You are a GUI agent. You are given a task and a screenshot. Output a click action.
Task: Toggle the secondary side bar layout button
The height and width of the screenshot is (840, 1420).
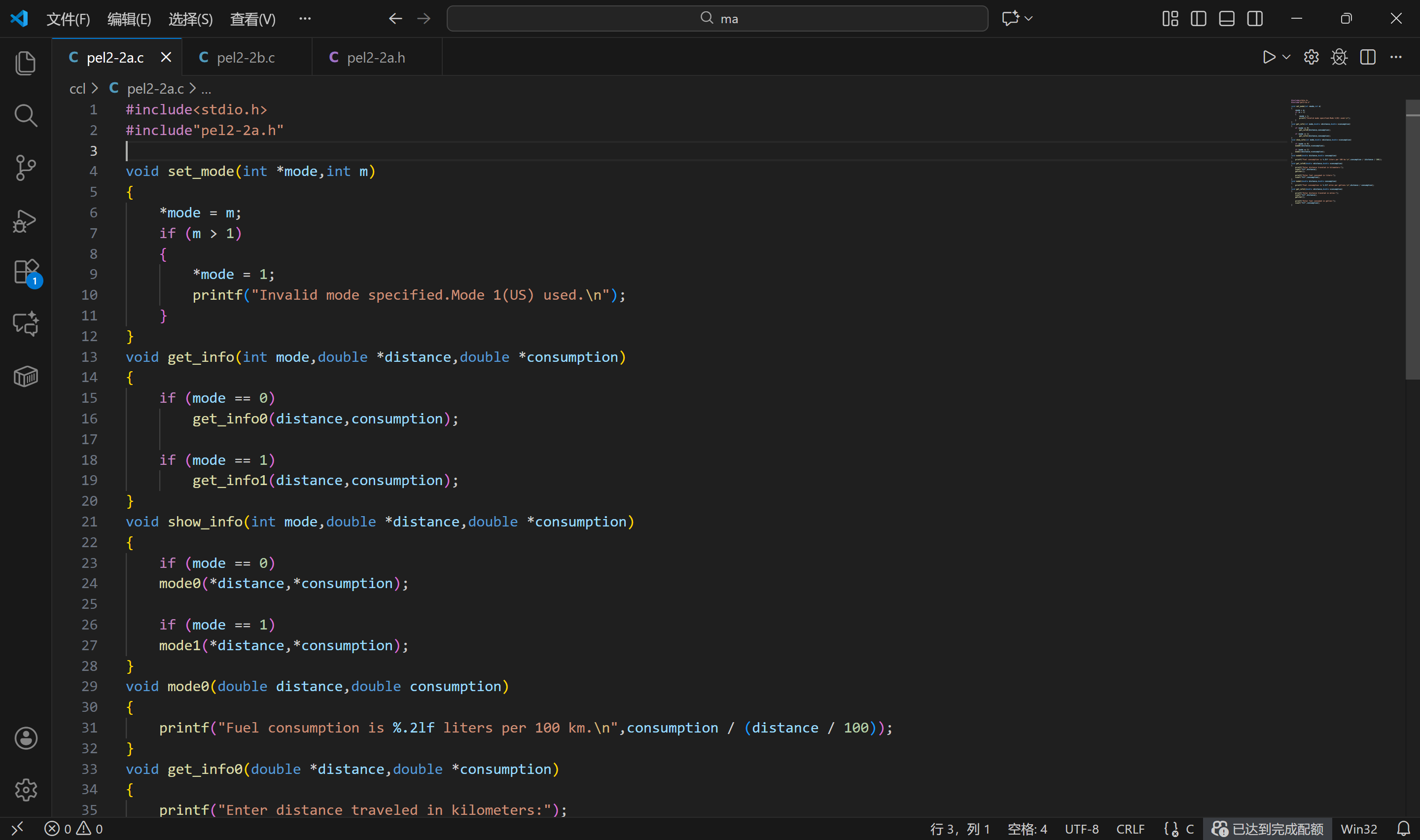pos(1255,19)
